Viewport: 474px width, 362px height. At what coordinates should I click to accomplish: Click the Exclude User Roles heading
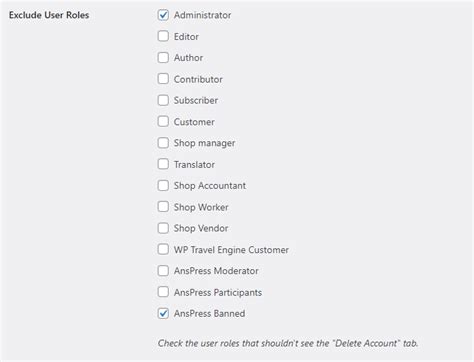click(x=49, y=15)
